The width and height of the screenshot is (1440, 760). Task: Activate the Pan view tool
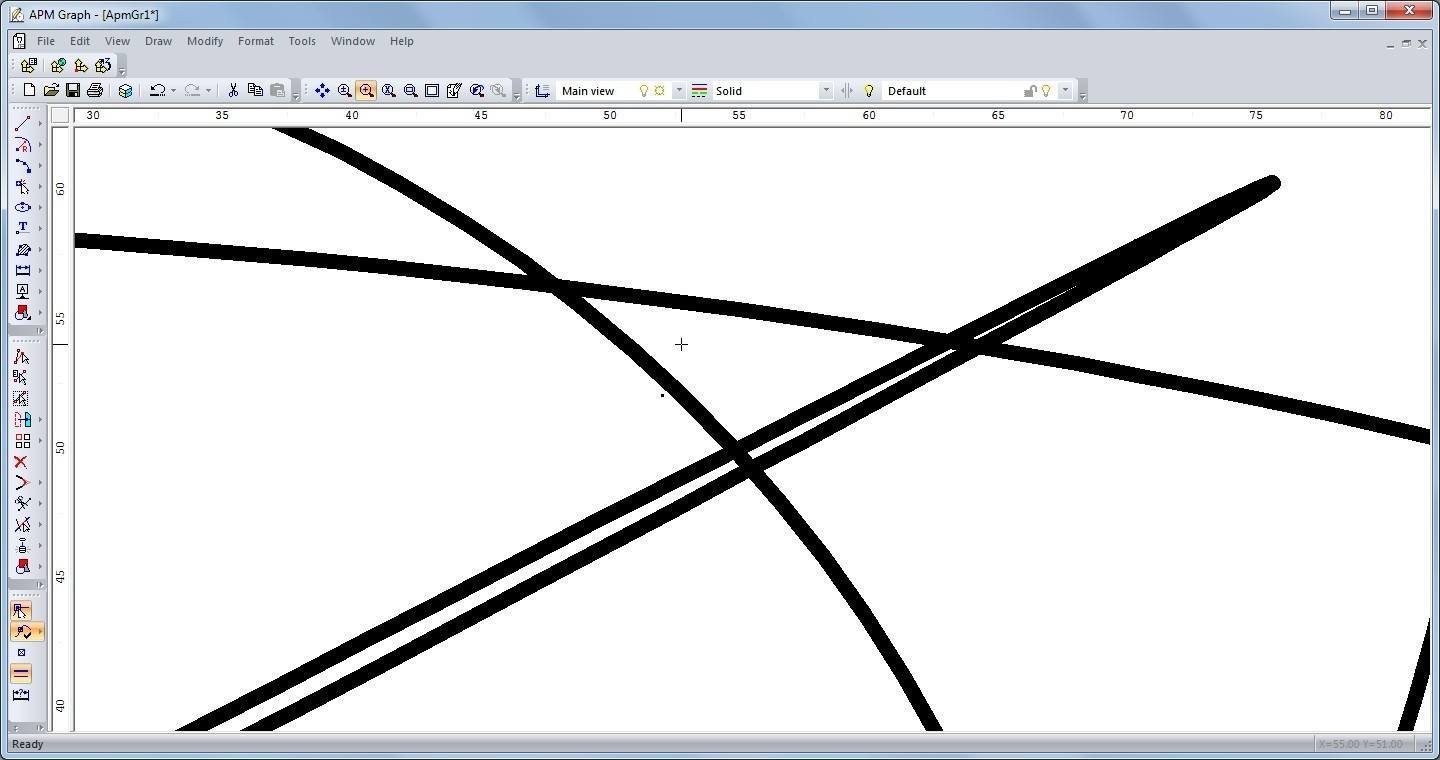(322, 90)
